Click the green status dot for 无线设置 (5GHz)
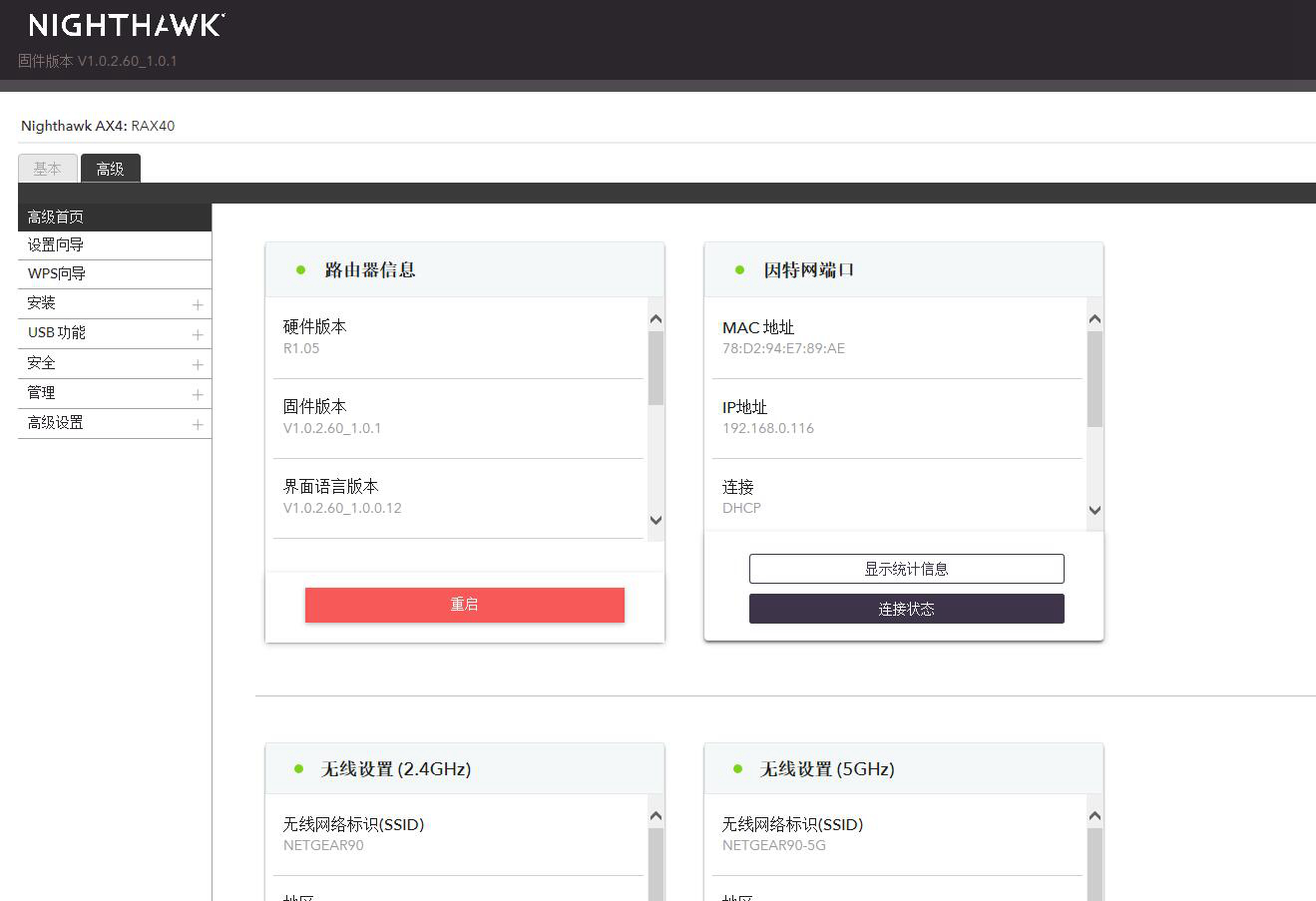Screen dimensions: 1316x901 [738, 768]
